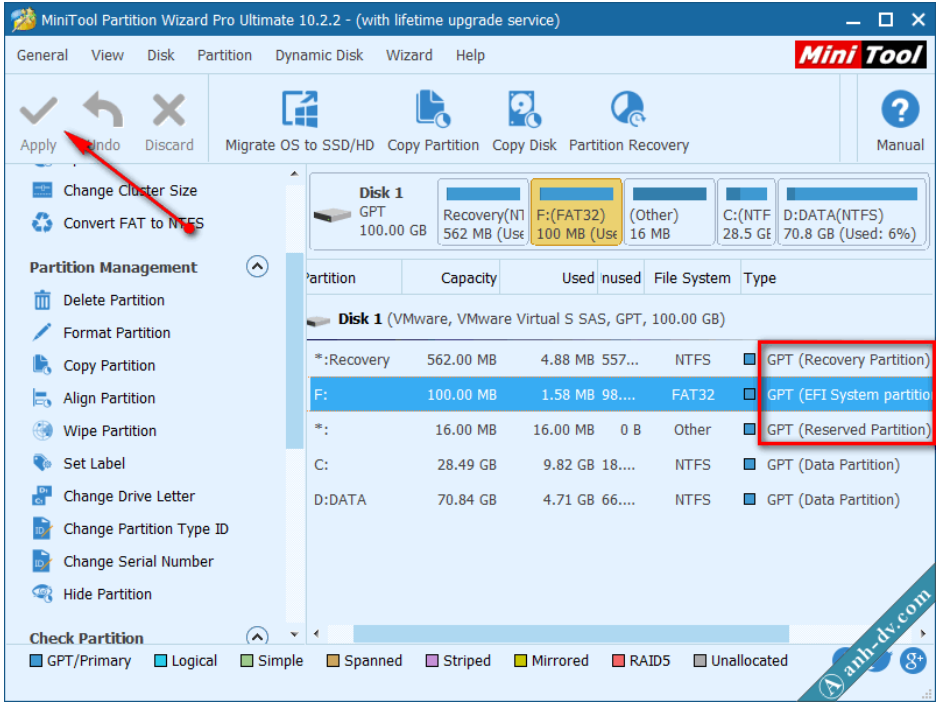The image size is (941, 710).
Task: Click the Hide Partition icon
Action: click(42, 594)
